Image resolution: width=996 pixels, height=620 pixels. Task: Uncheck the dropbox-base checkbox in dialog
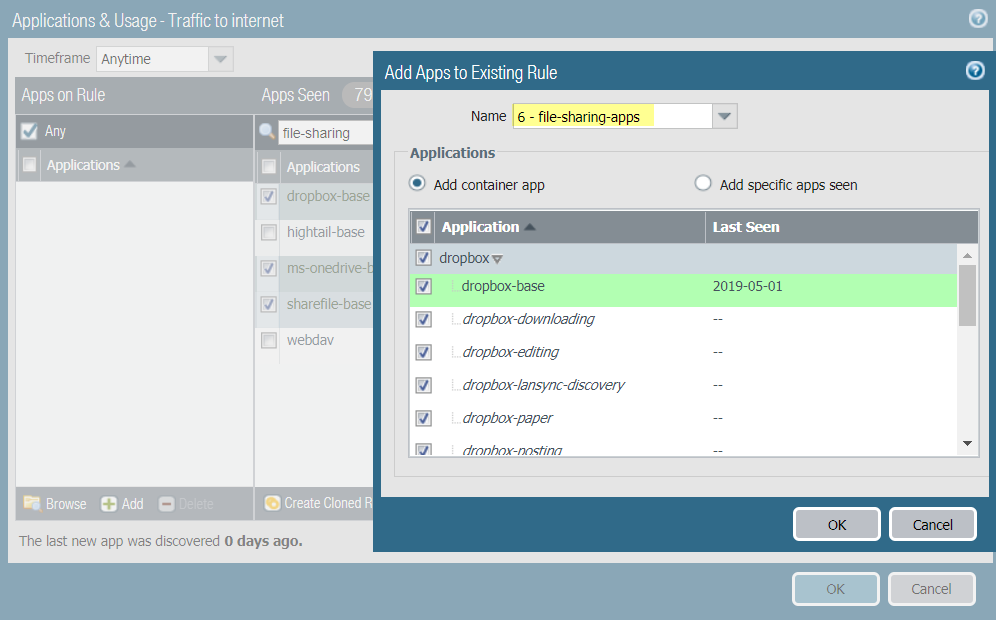pyautogui.click(x=423, y=286)
